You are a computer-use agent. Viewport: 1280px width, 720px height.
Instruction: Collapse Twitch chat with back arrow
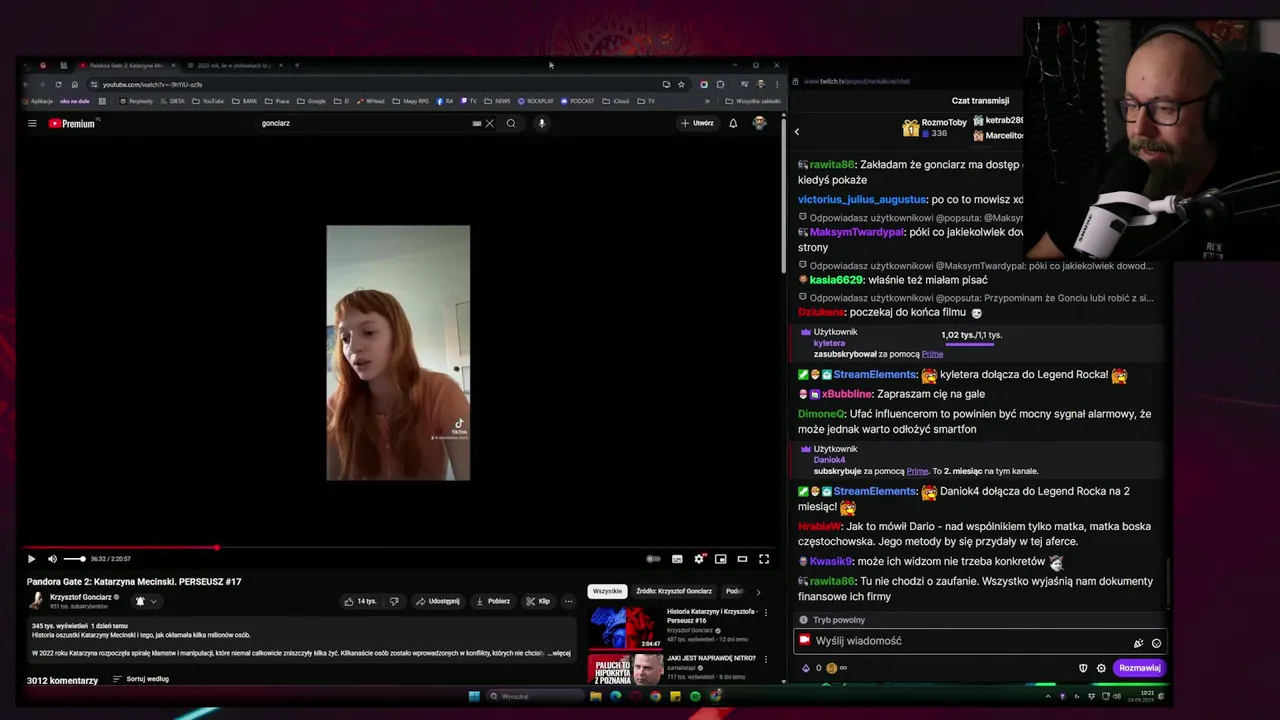(797, 131)
